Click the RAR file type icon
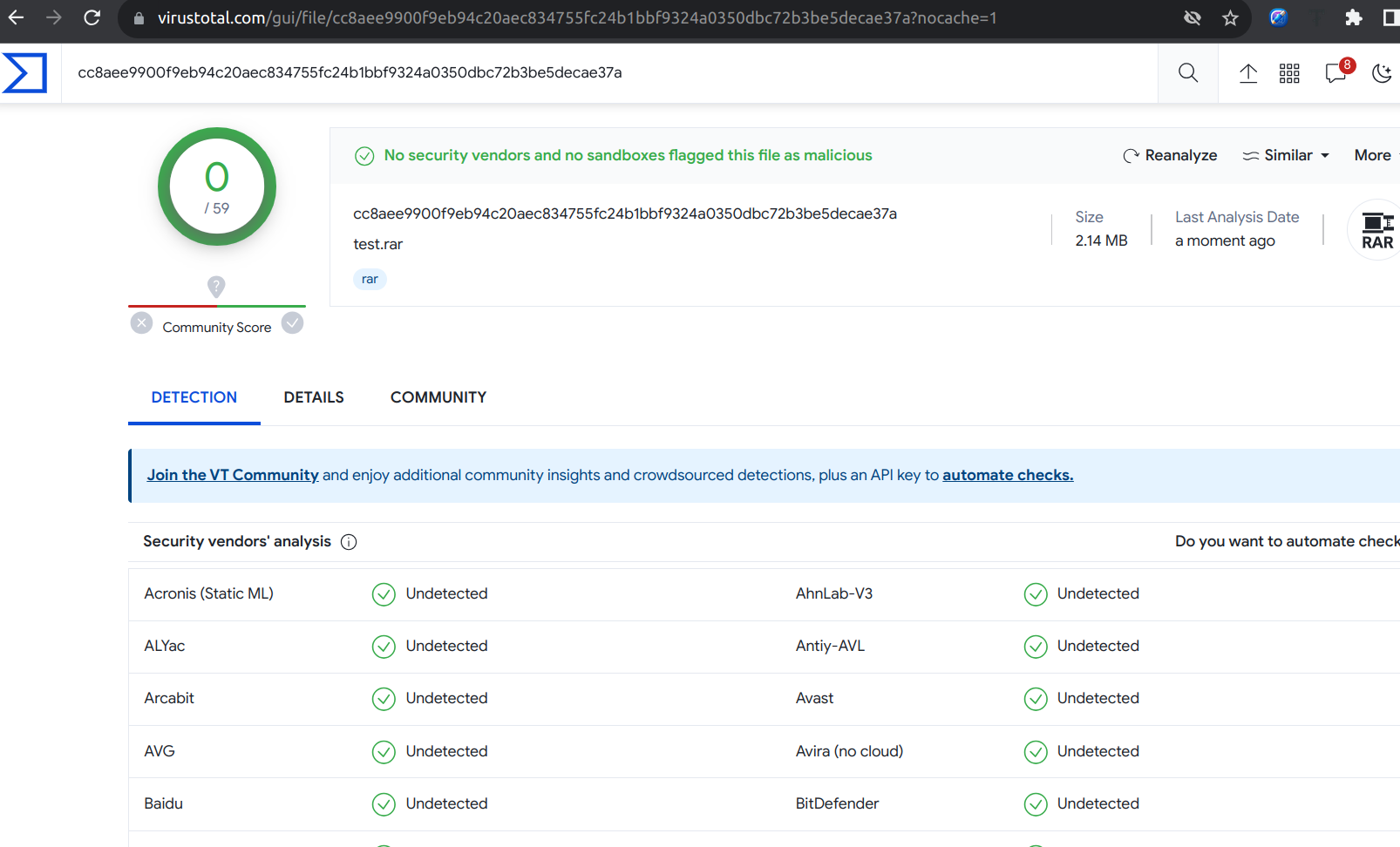The height and width of the screenshot is (847, 1400). (x=1376, y=230)
